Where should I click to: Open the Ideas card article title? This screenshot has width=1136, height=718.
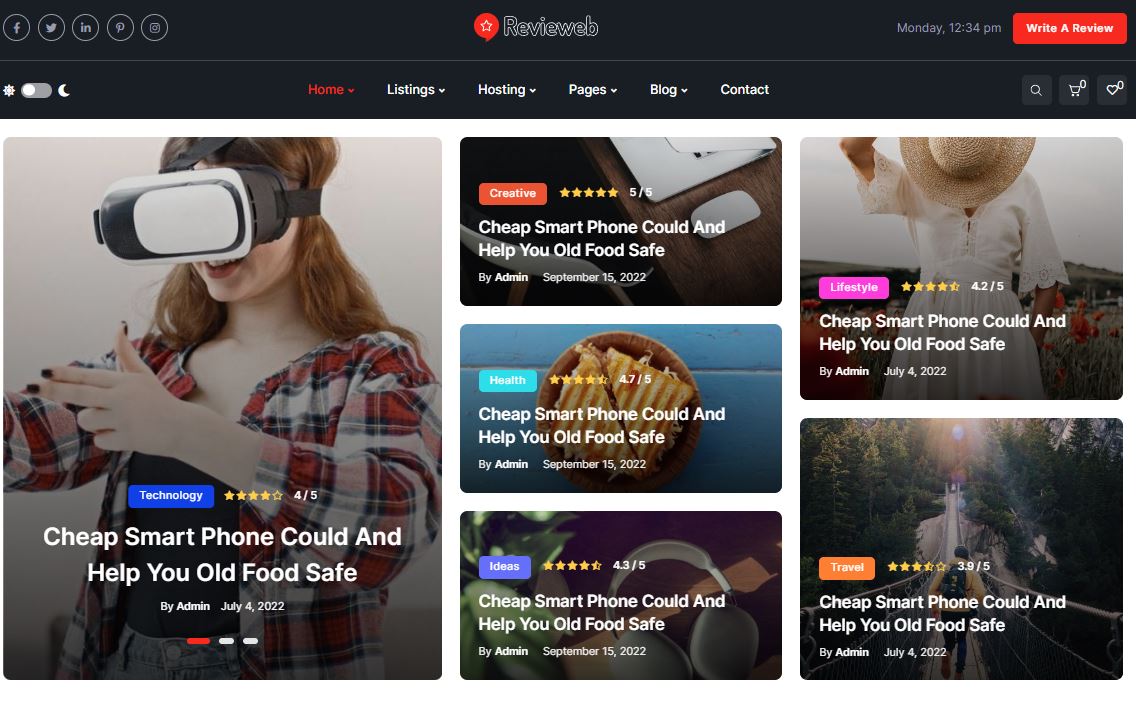coord(601,612)
